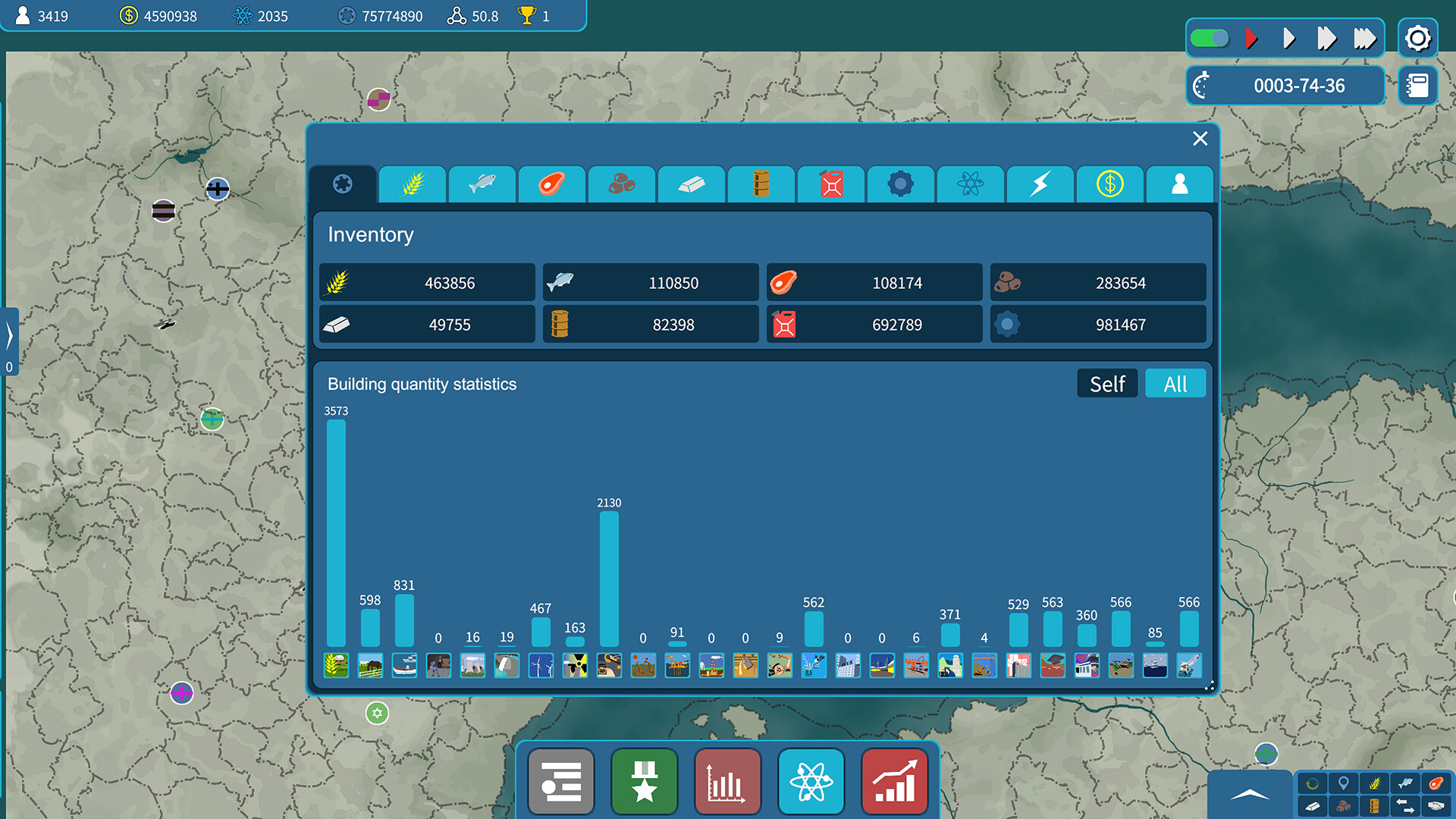Toggle the game speed switch on top right
1456x819 pixels.
[1210, 37]
